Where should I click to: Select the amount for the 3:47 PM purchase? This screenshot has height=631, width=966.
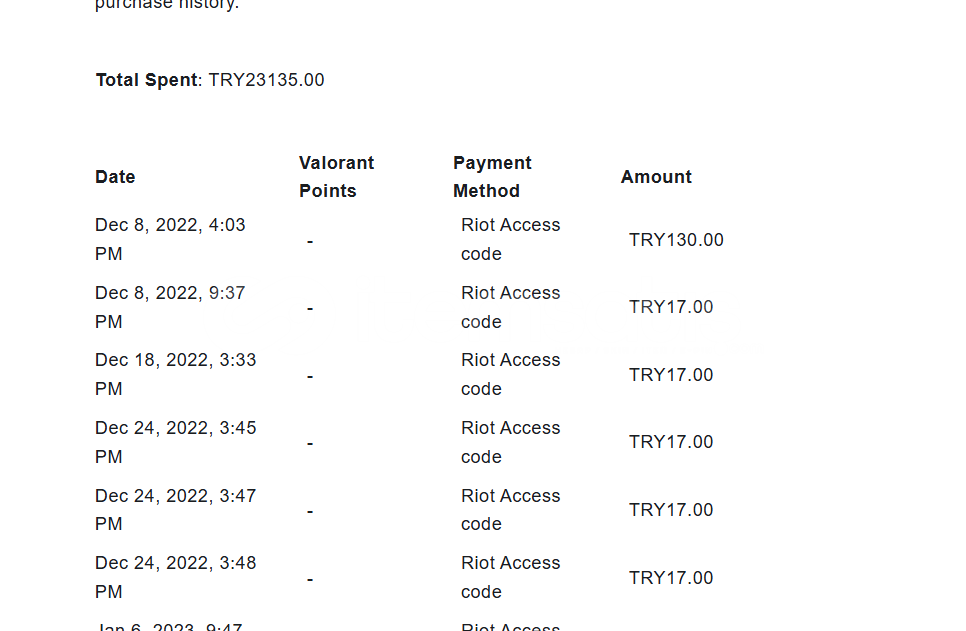point(671,510)
